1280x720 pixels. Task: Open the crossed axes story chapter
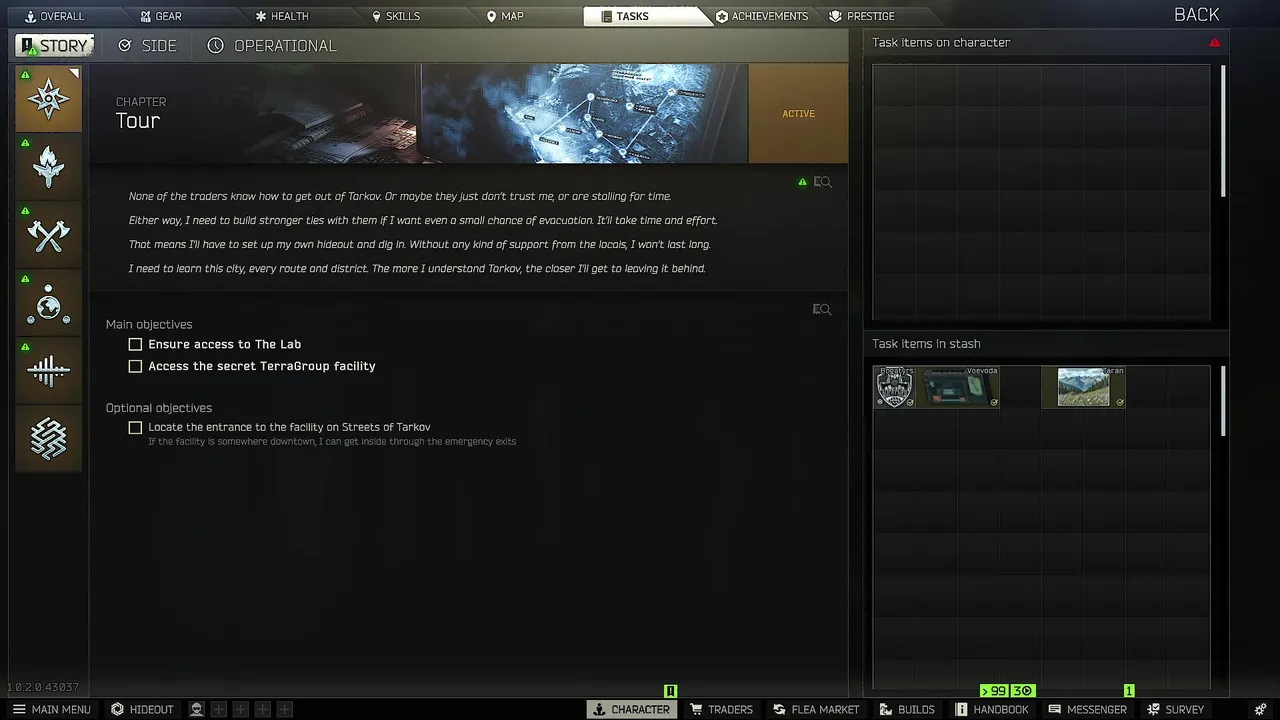point(48,235)
